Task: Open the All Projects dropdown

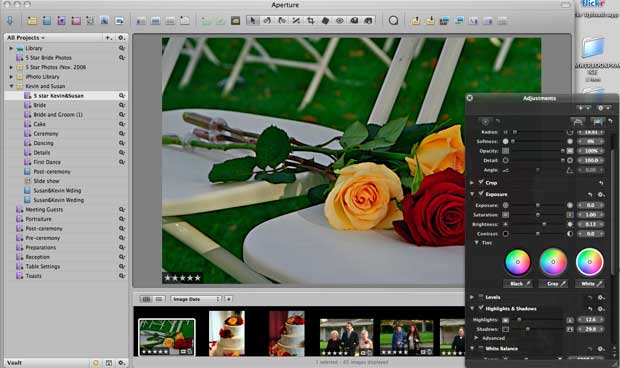Action: (x=26, y=38)
